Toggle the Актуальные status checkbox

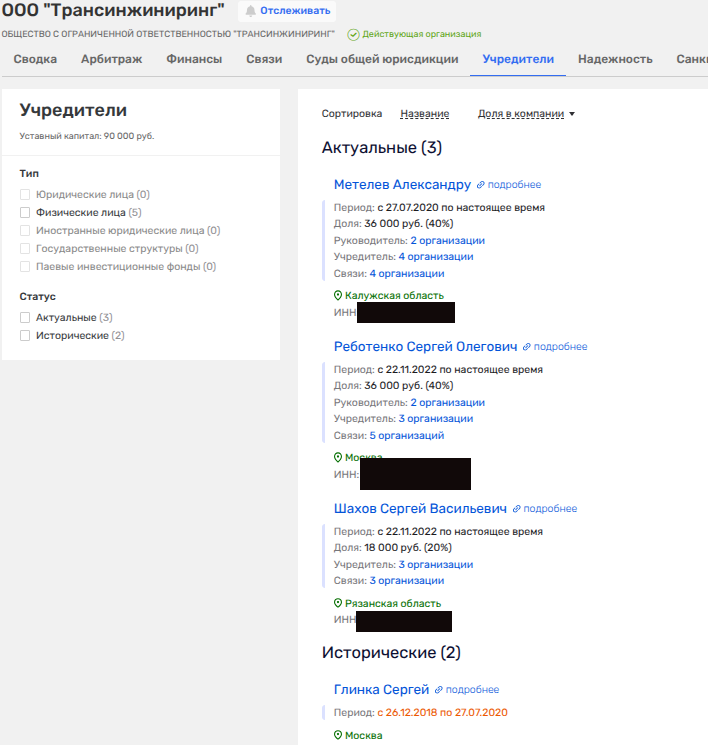pyautogui.click(x=25, y=317)
